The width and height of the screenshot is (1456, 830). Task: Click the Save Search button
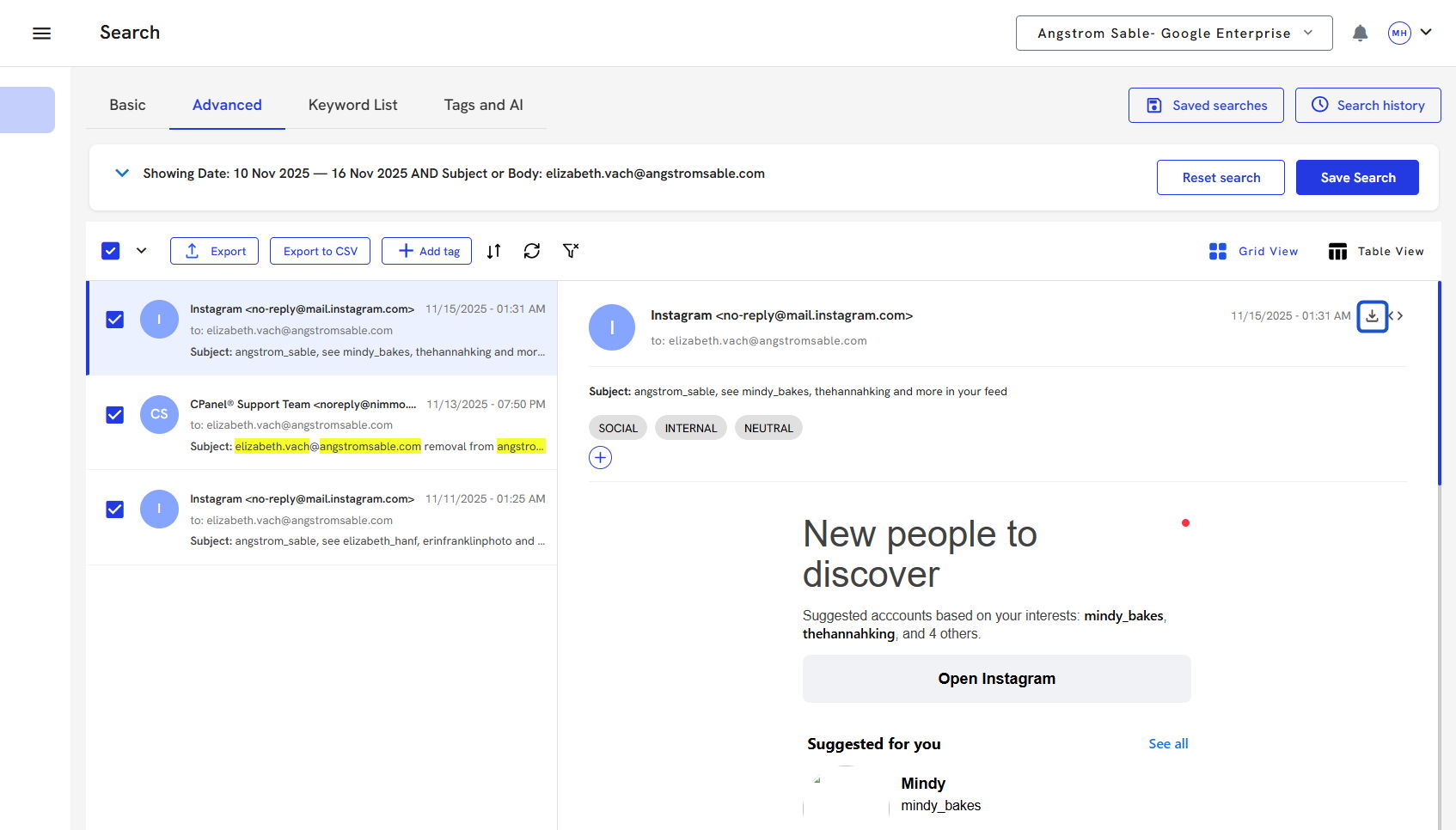(1357, 178)
